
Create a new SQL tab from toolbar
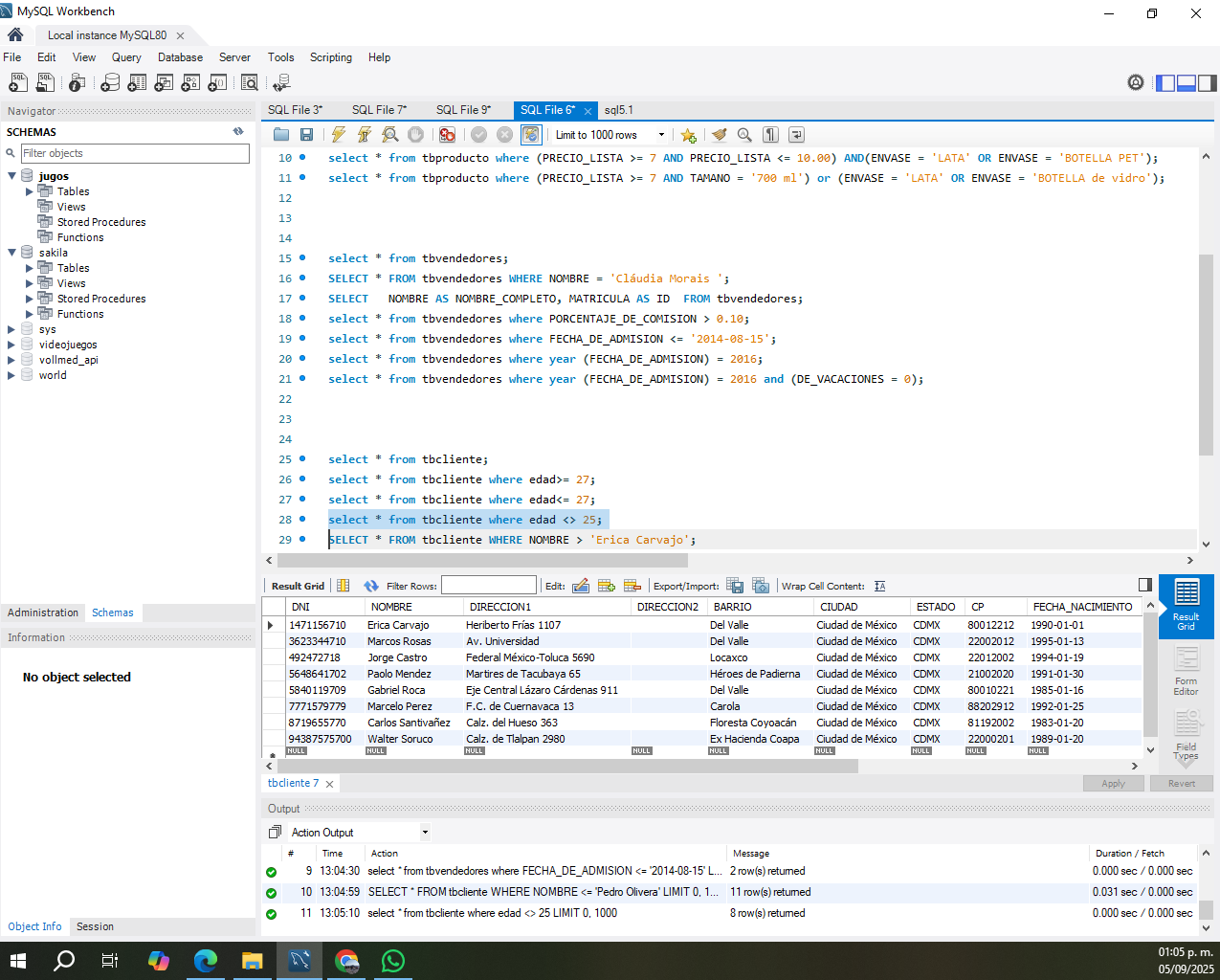[18, 83]
